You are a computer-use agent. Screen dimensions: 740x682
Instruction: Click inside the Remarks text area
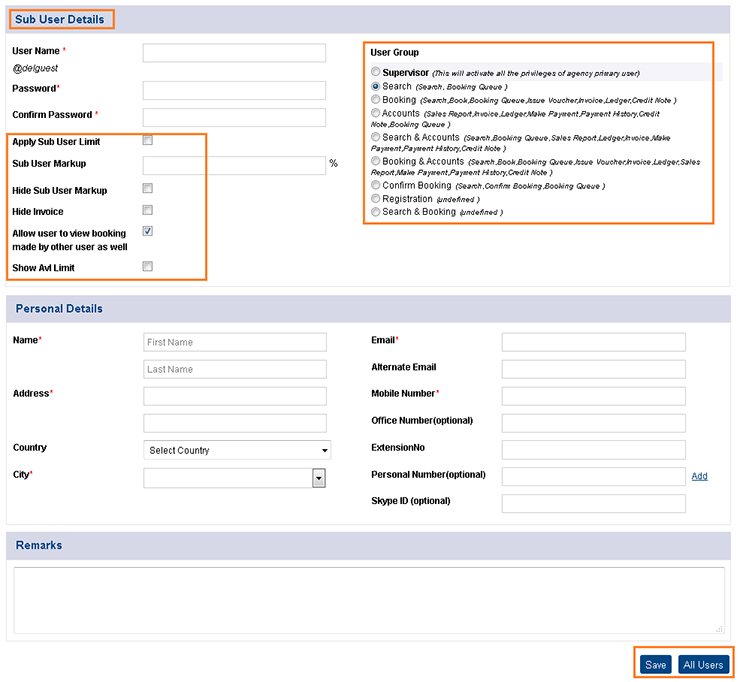click(x=368, y=600)
